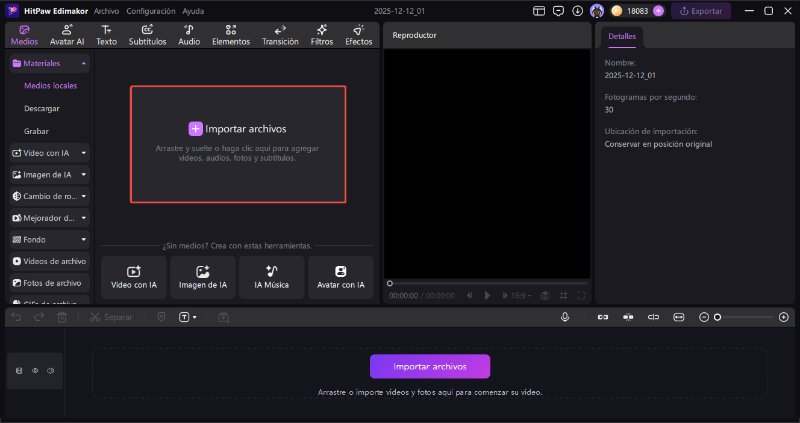Click the microphone voiceover icon in timeline

565,317
